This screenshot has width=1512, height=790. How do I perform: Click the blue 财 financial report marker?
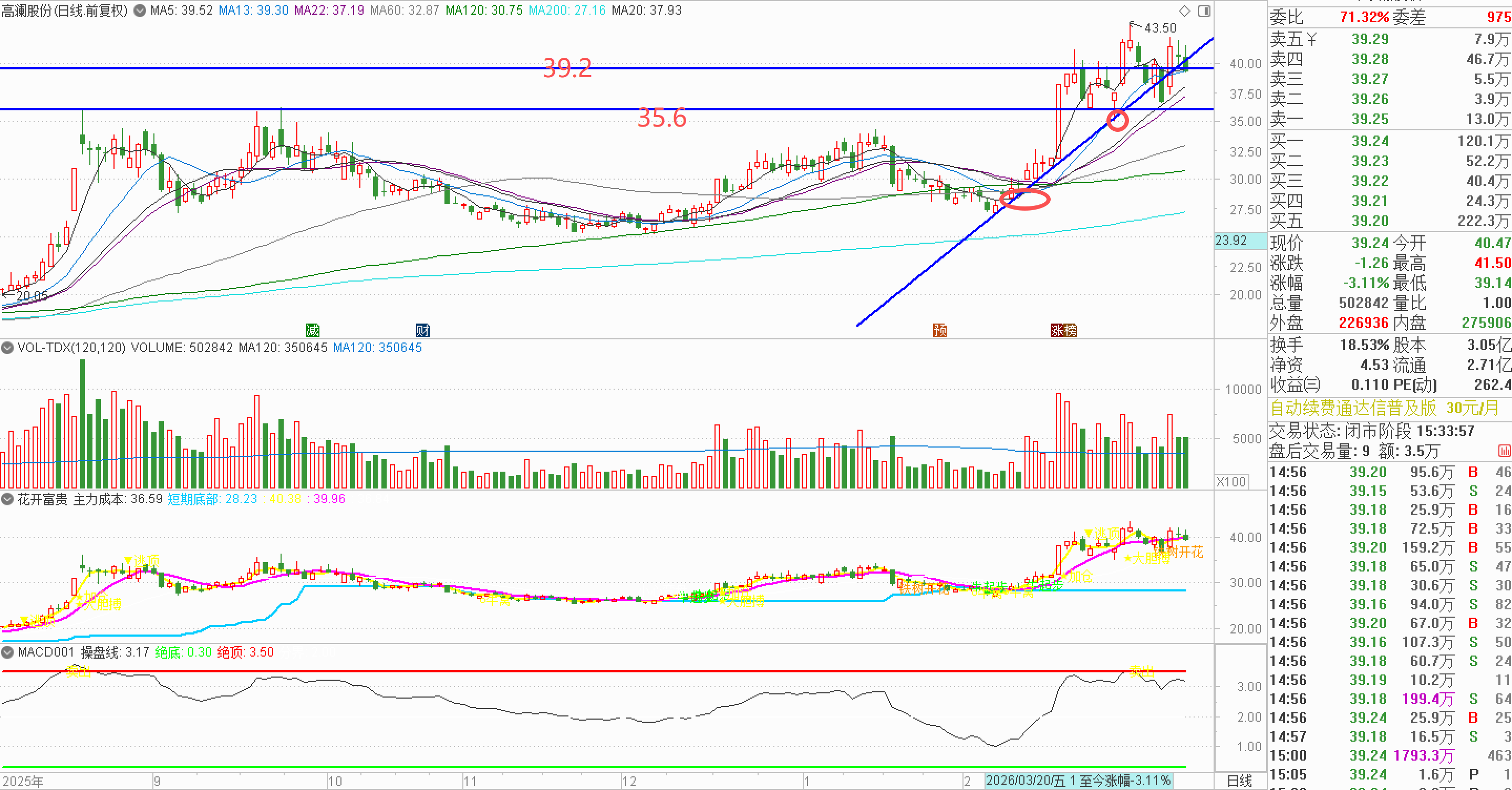(422, 330)
